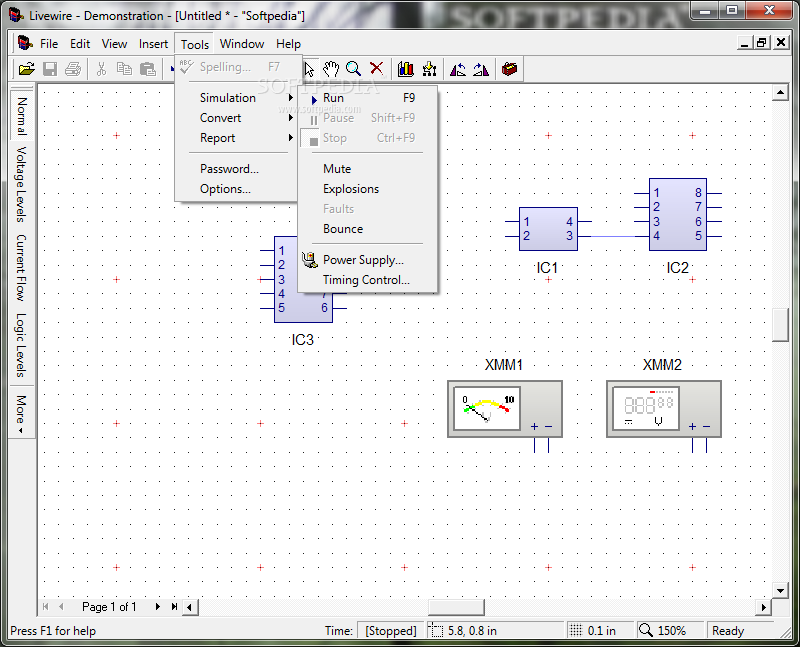Click the Explorer star toolbar icon
This screenshot has width=800, height=647.
(x=430, y=69)
